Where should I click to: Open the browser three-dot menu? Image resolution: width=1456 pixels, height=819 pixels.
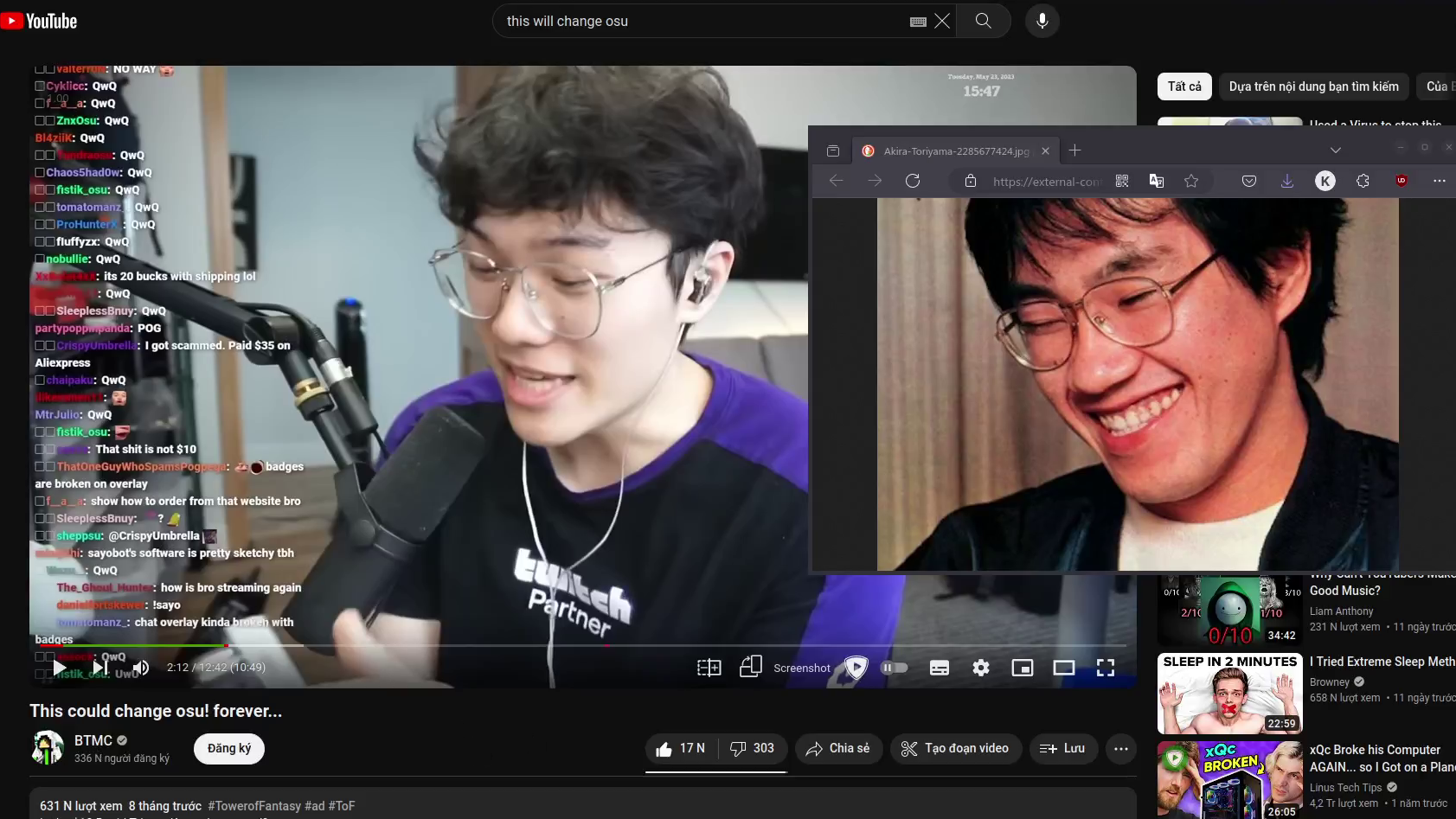pos(1439,181)
